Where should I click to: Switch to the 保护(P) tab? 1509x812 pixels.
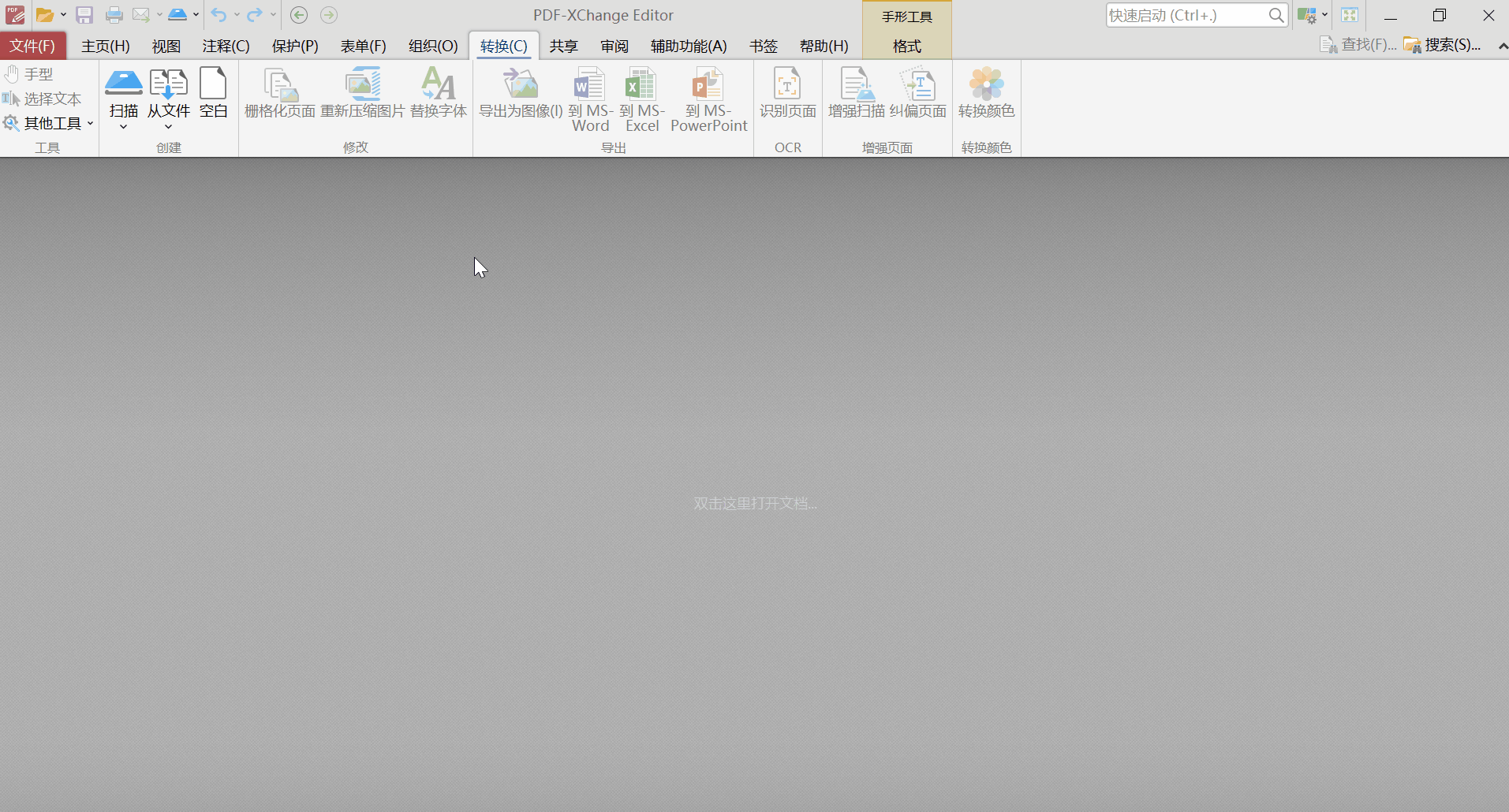pyautogui.click(x=295, y=46)
